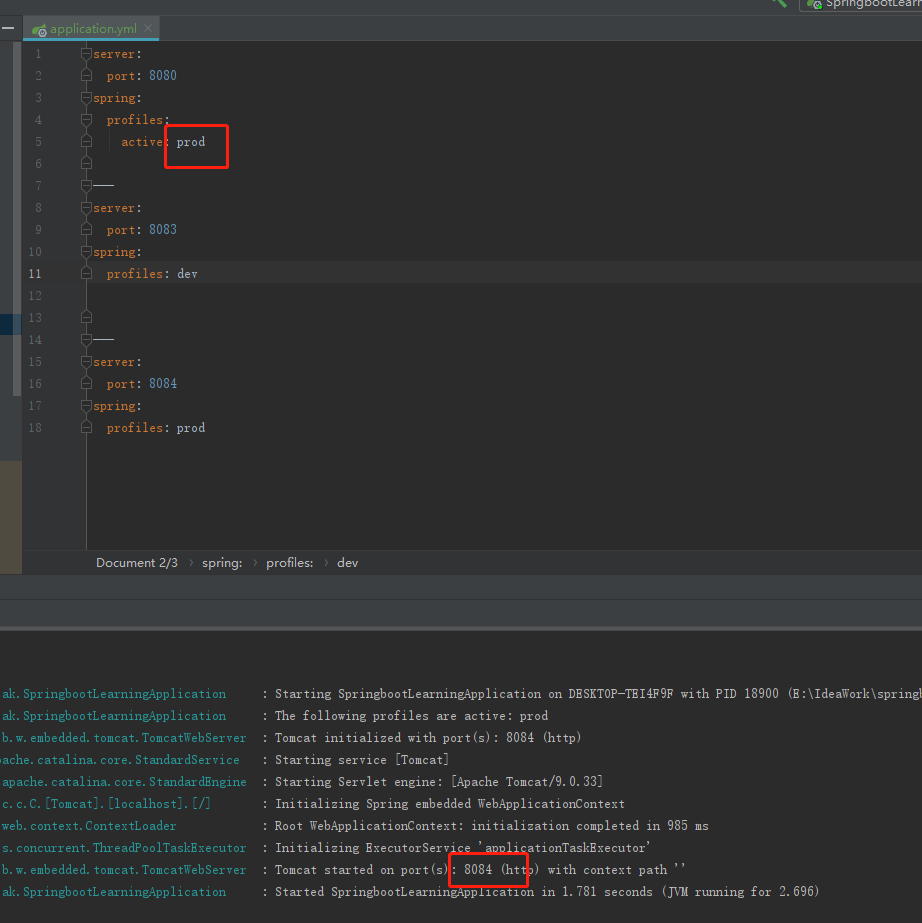This screenshot has height=923, width=922.
Task: Place cursor on port value 8080
Action: (x=162, y=75)
